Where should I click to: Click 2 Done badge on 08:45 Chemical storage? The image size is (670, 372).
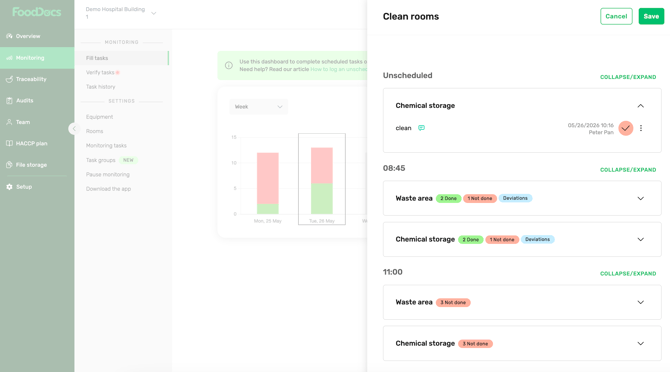click(471, 240)
